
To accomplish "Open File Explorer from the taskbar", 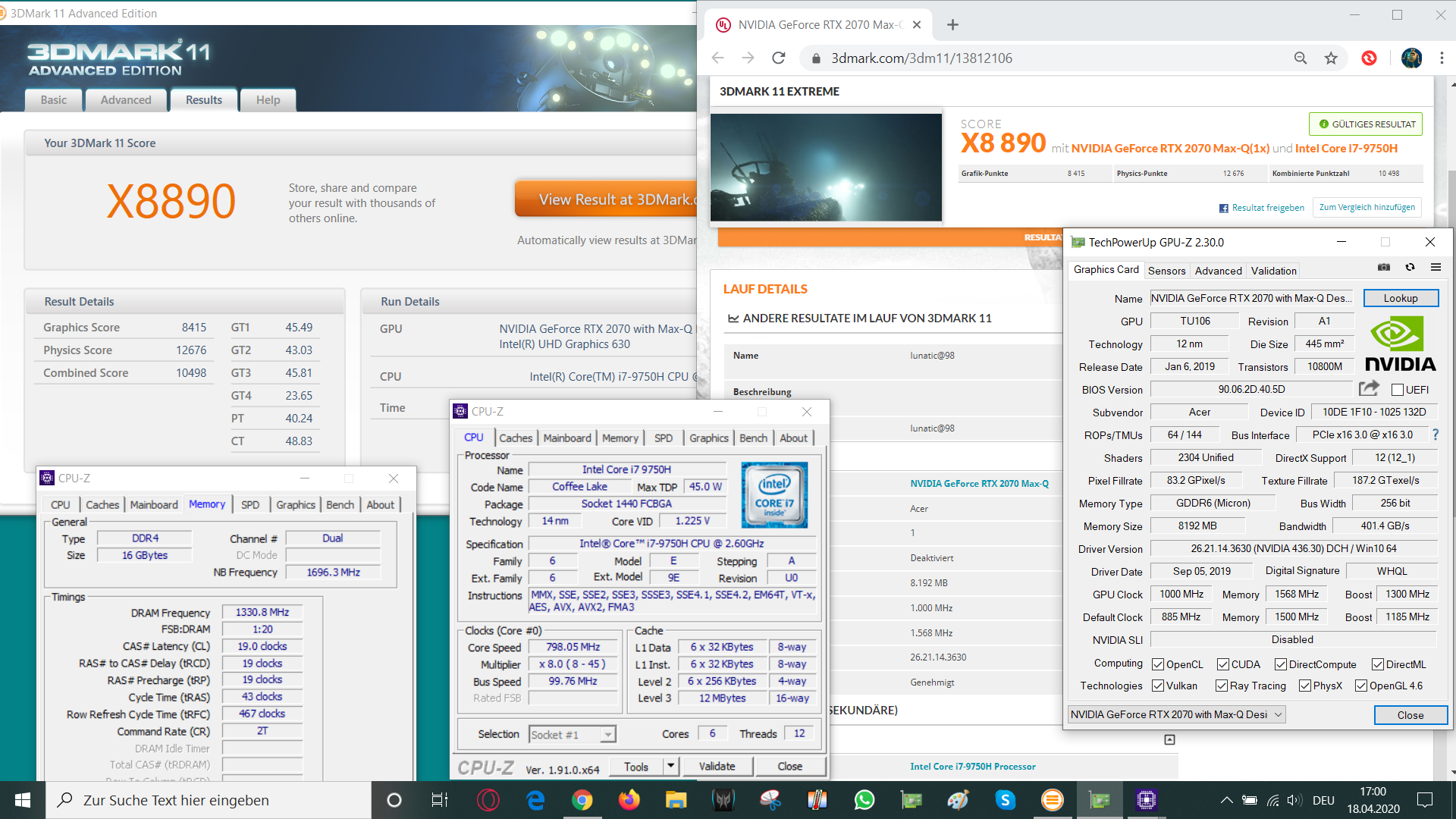I will pos(676,800).
